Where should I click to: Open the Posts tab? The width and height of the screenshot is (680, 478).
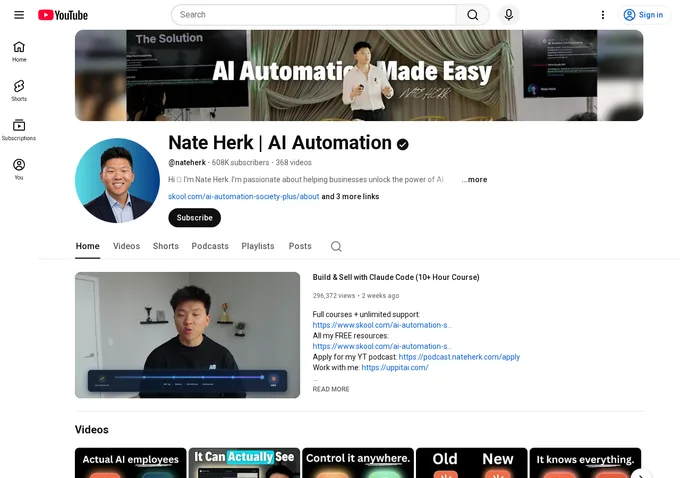tap(300, 246)
